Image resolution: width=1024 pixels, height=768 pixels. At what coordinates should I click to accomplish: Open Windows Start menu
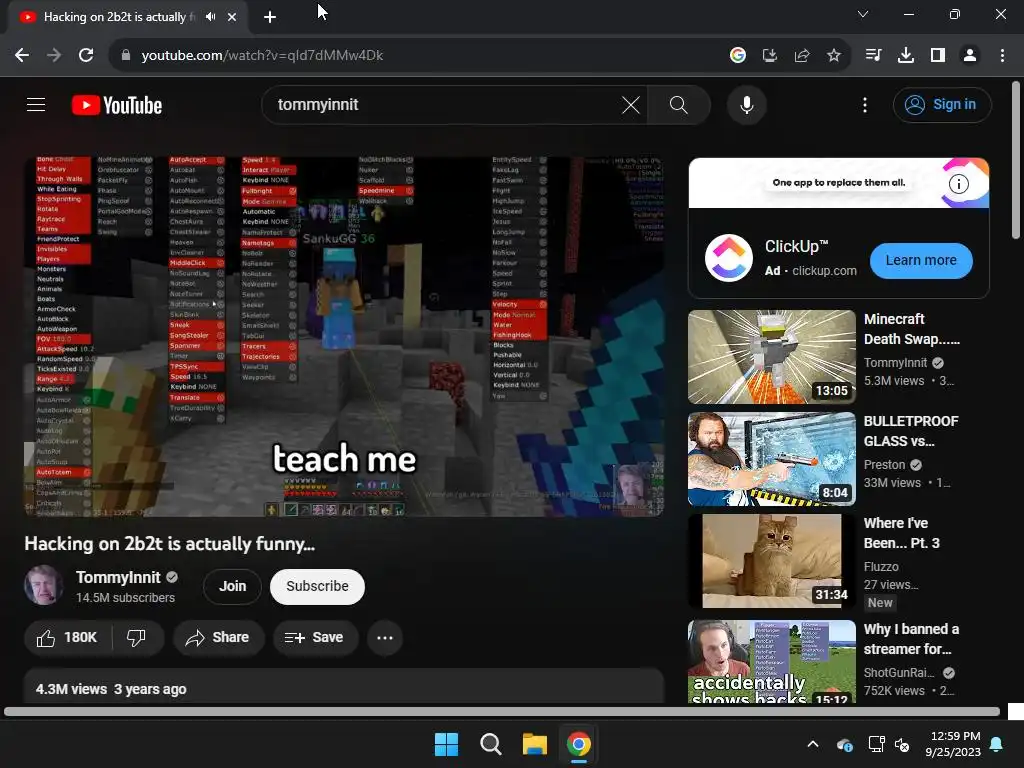[447, 744]
